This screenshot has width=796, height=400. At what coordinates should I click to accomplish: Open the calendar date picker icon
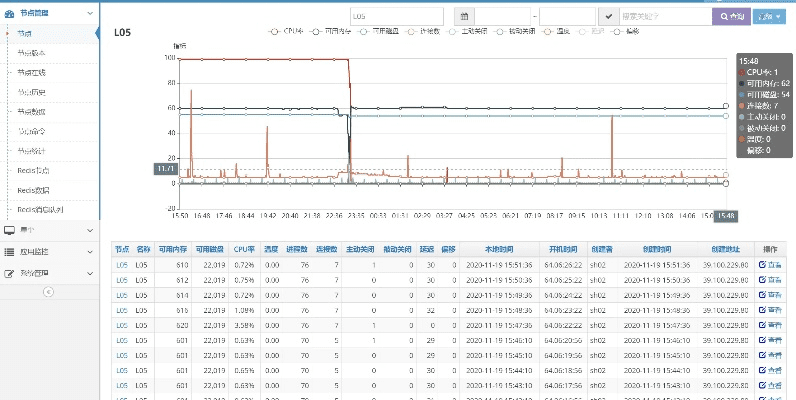(x=464, y=17)
